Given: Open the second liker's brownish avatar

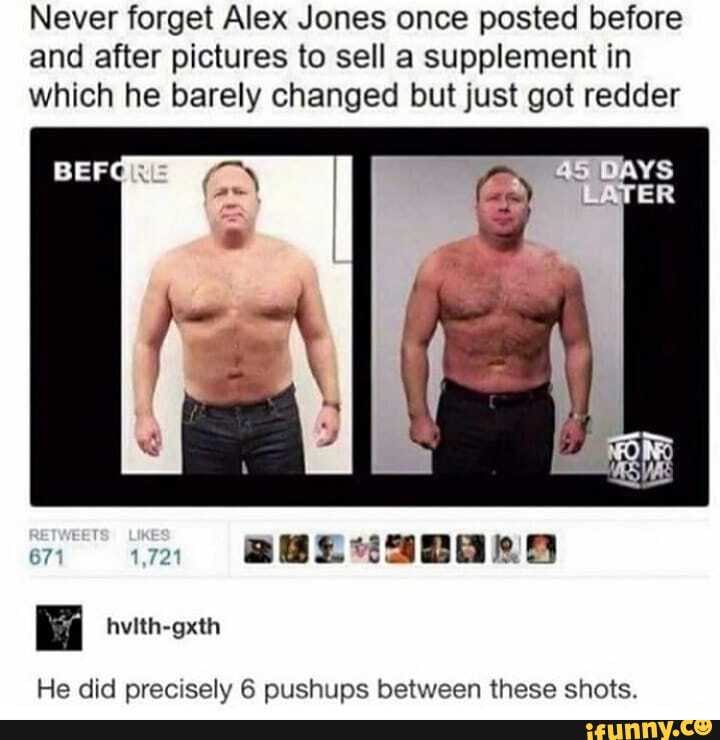Looking at the screenshot, I should (x=294, y=549).
